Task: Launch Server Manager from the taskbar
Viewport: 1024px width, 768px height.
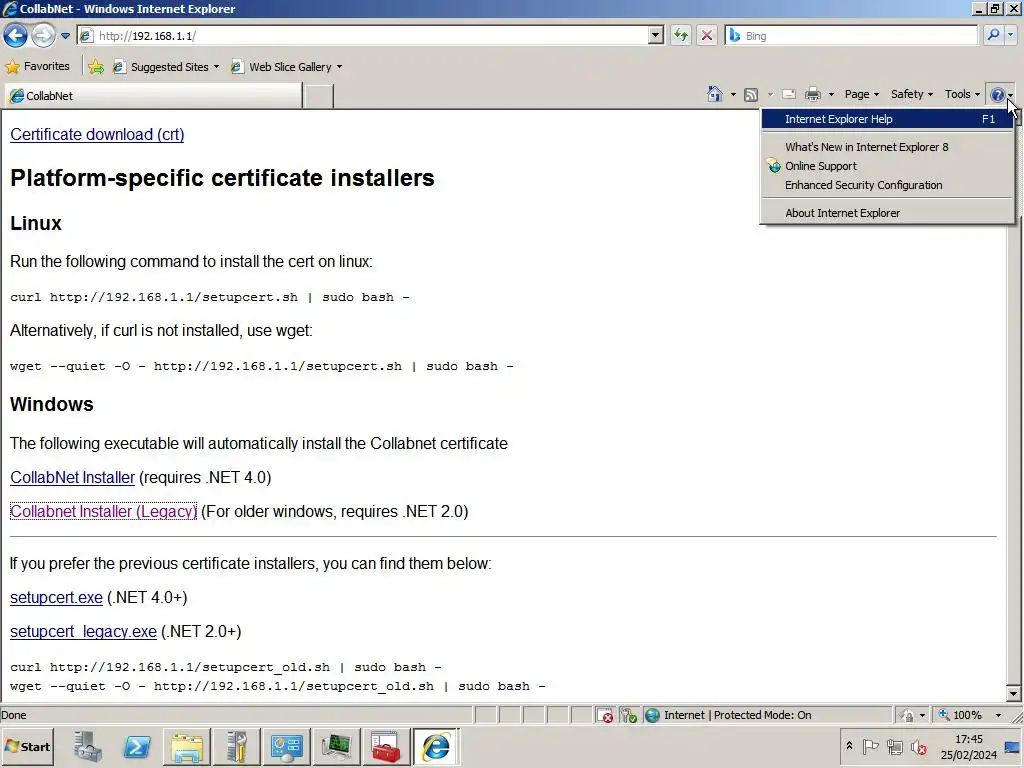Action: pos(88,746)
